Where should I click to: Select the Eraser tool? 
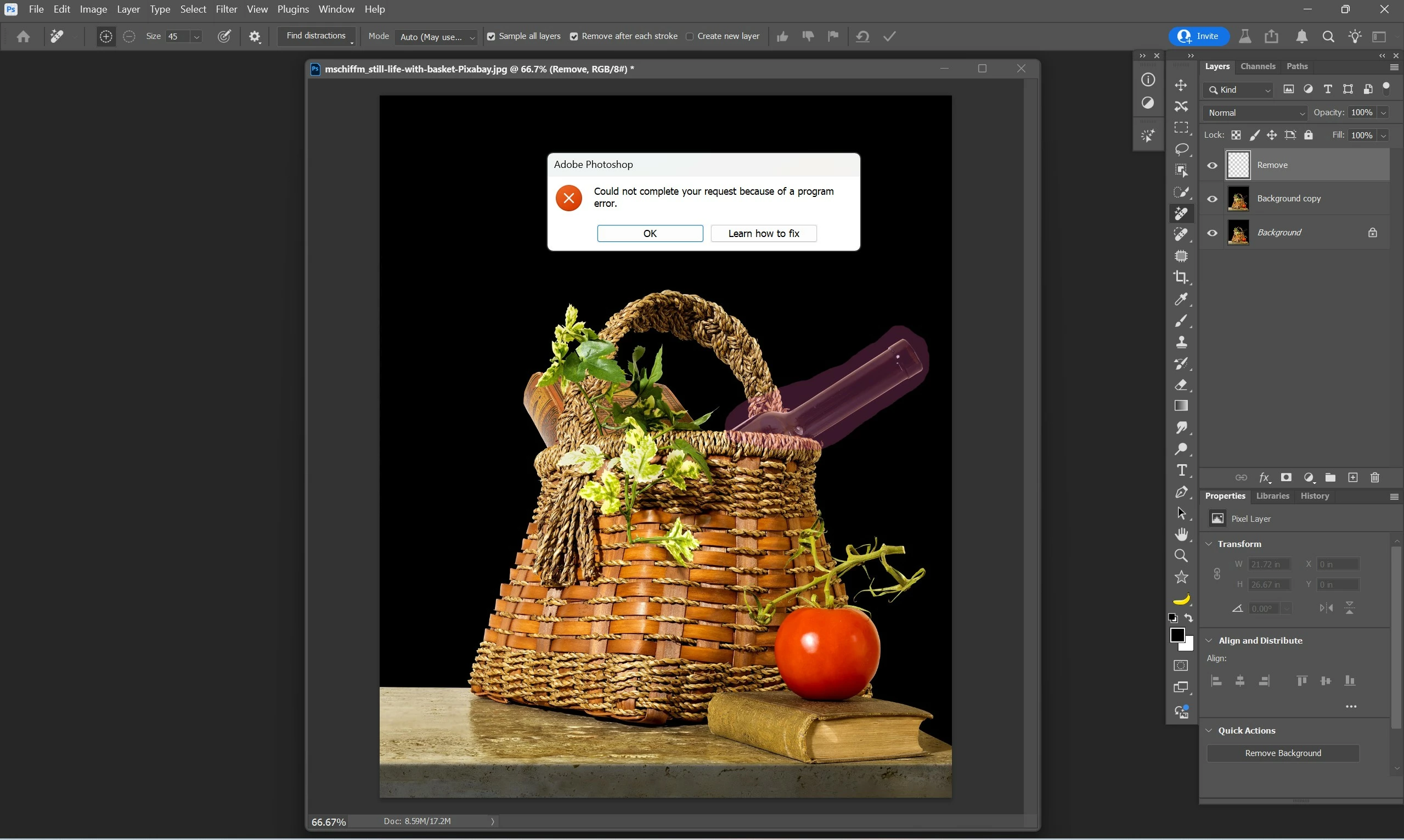(x=1181, y=385)
